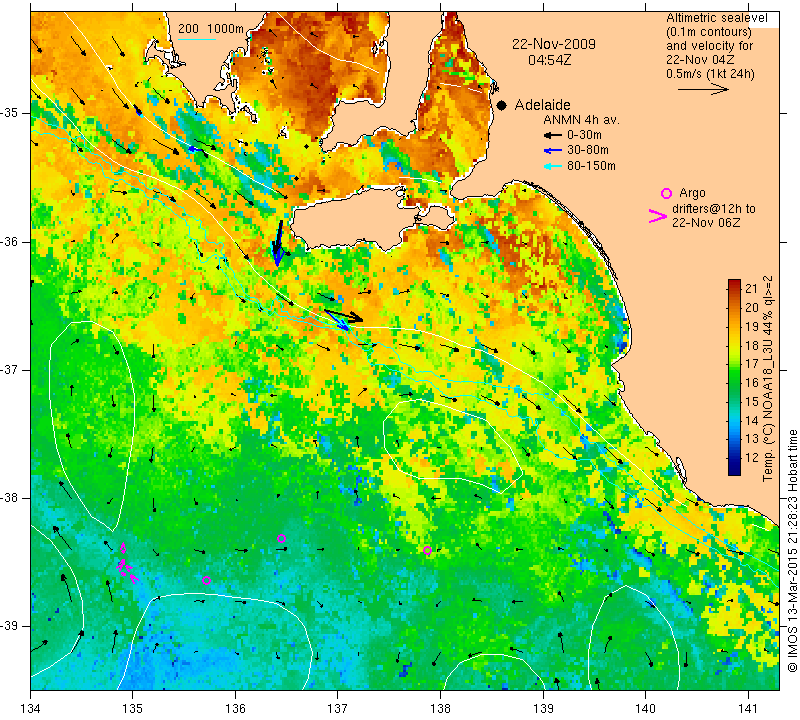The width and height of the screenshot is (800, 720).
Task: Click the latitude label -38
Action: pyautogui.click(x=9, y=498)
